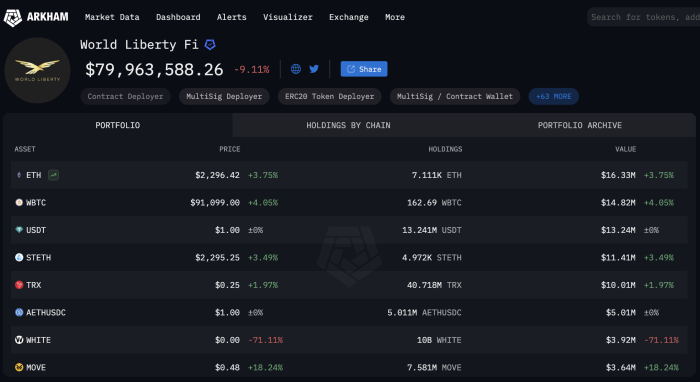Click the 40.718M TRX holdings cell

(x=434, y=285)
